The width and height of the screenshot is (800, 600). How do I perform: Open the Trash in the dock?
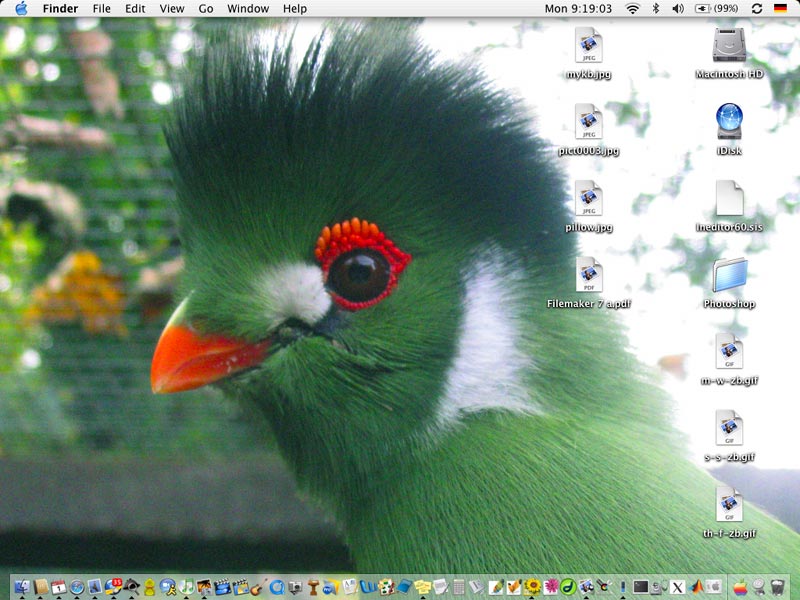pyautogui.click(x=776, y=587)
